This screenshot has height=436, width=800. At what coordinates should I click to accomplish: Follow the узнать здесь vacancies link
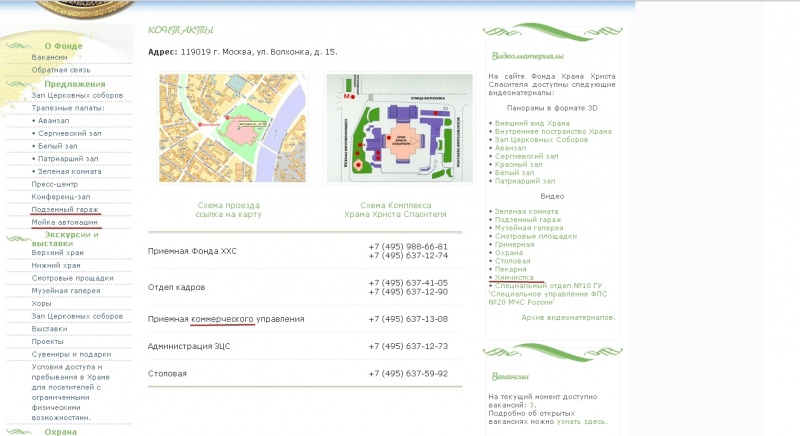581,422
